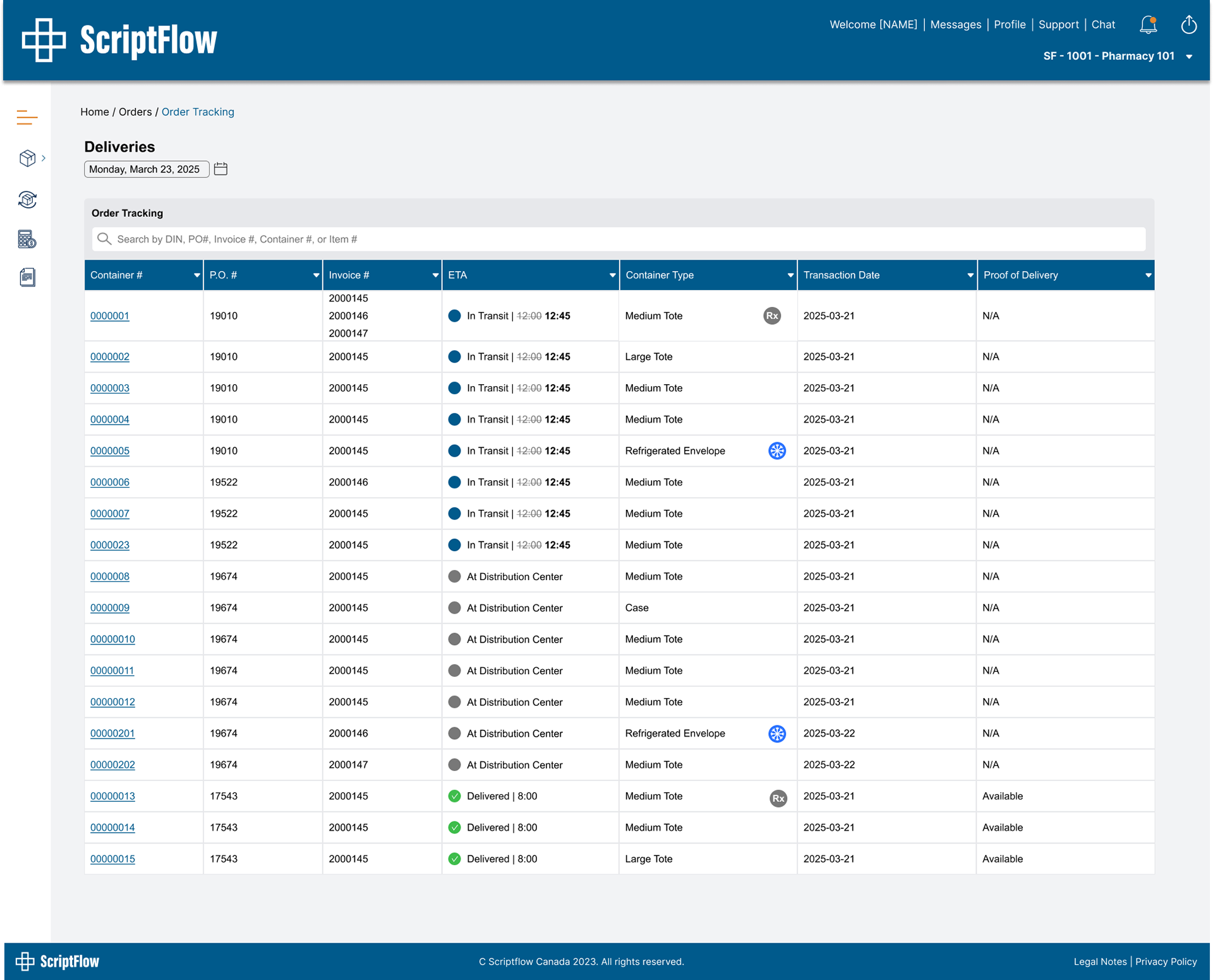Click Rx badge on container 0000001 row
The height and width of the screenshot is (980, 1213).
772,316
